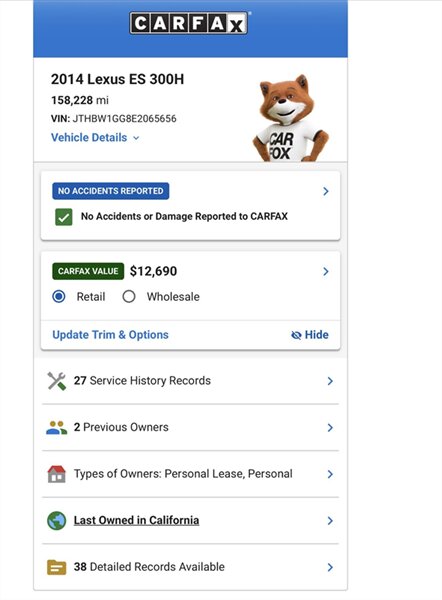Click the globe Last Owned icon
442x600 pixels.
57,521
